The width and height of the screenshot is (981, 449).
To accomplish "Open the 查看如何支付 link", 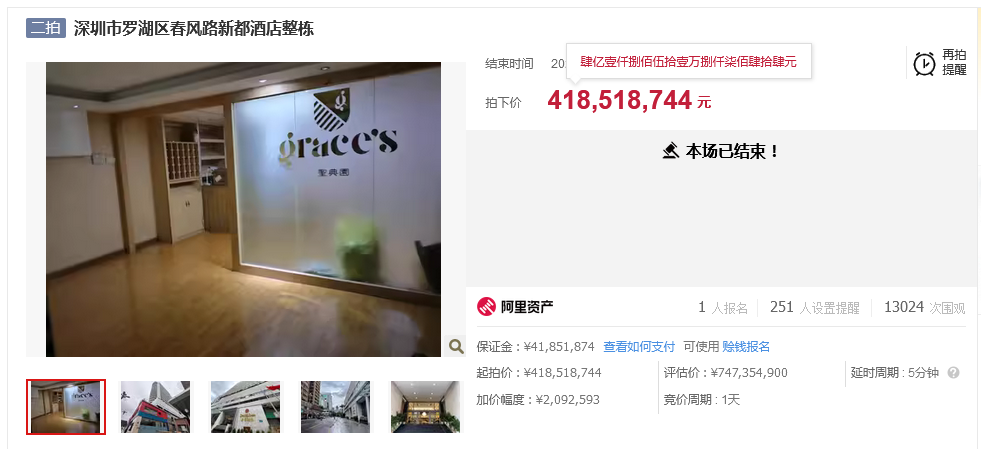I will [x=639, y=346].
